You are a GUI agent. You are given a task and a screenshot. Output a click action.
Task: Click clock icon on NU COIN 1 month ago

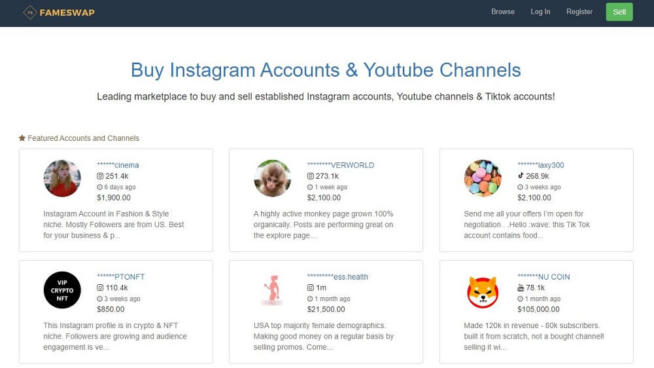pyautogui.click(x=520, y=299)
